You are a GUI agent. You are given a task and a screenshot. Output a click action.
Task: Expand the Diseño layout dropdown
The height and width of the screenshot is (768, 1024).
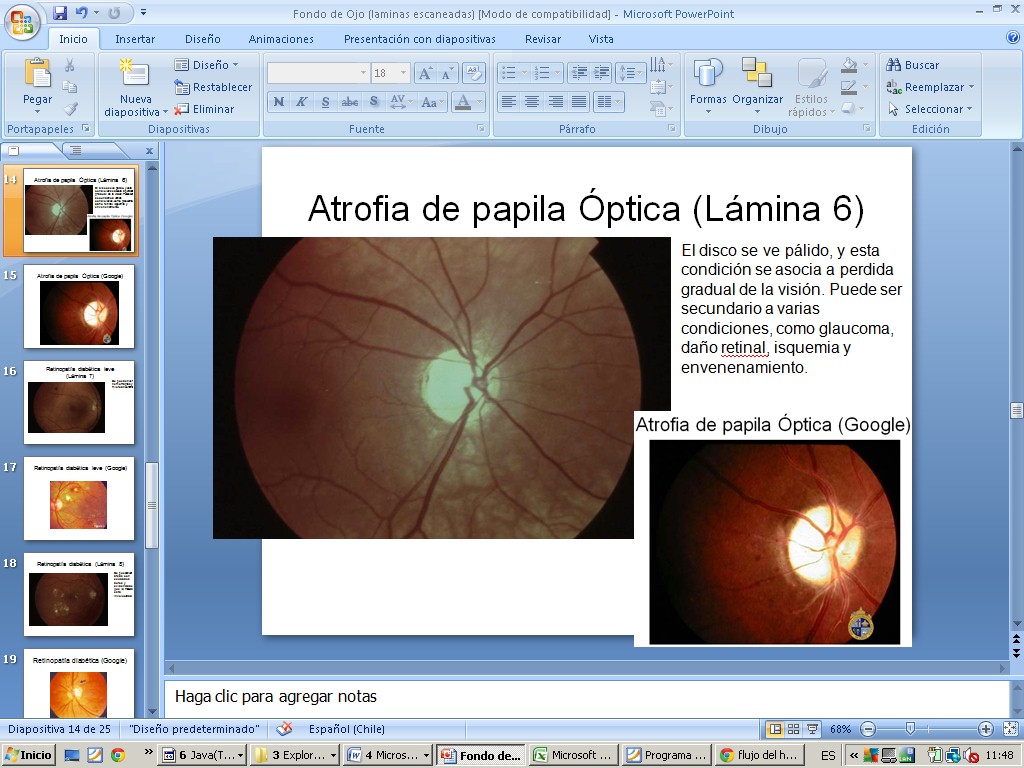235,65
